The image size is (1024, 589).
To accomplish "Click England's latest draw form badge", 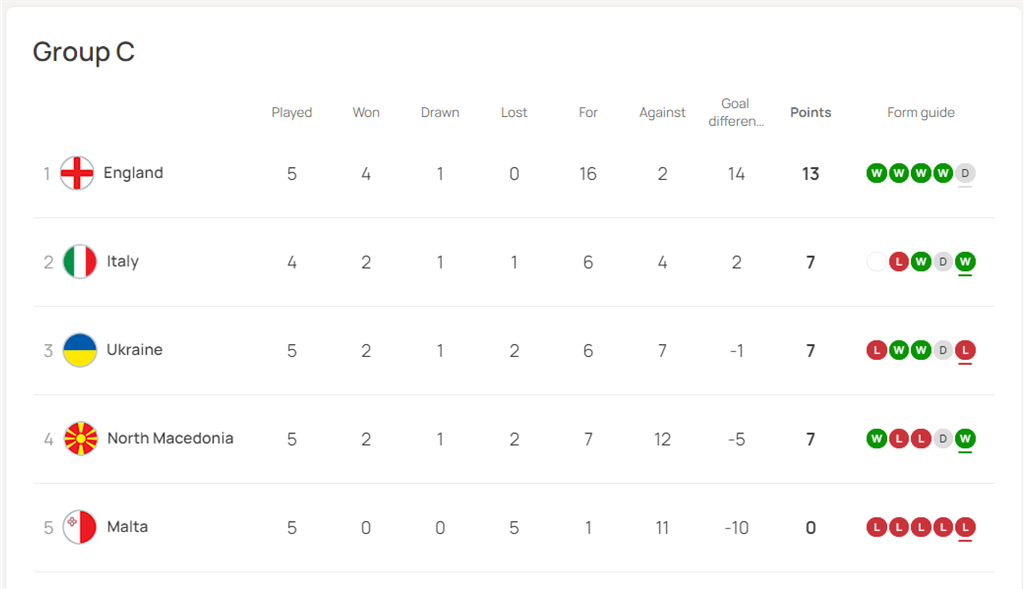I will (x=965, y=173).
